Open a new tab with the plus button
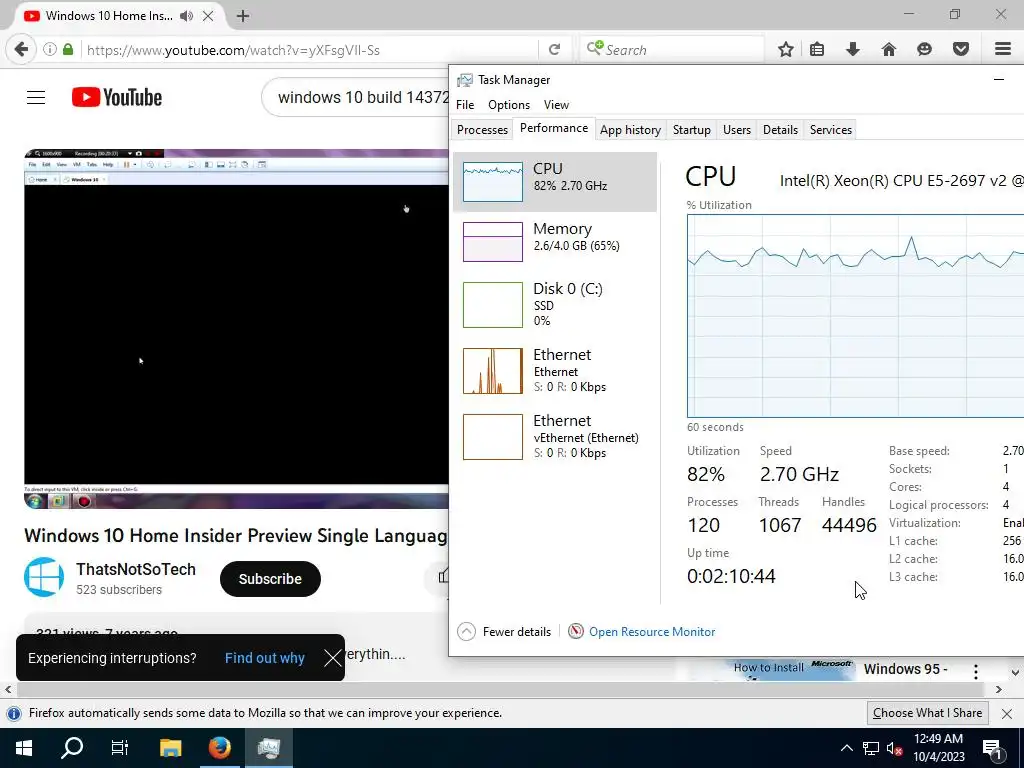Image resolution: width=1024 pixels, height=768 pixels. coord(243,16)
